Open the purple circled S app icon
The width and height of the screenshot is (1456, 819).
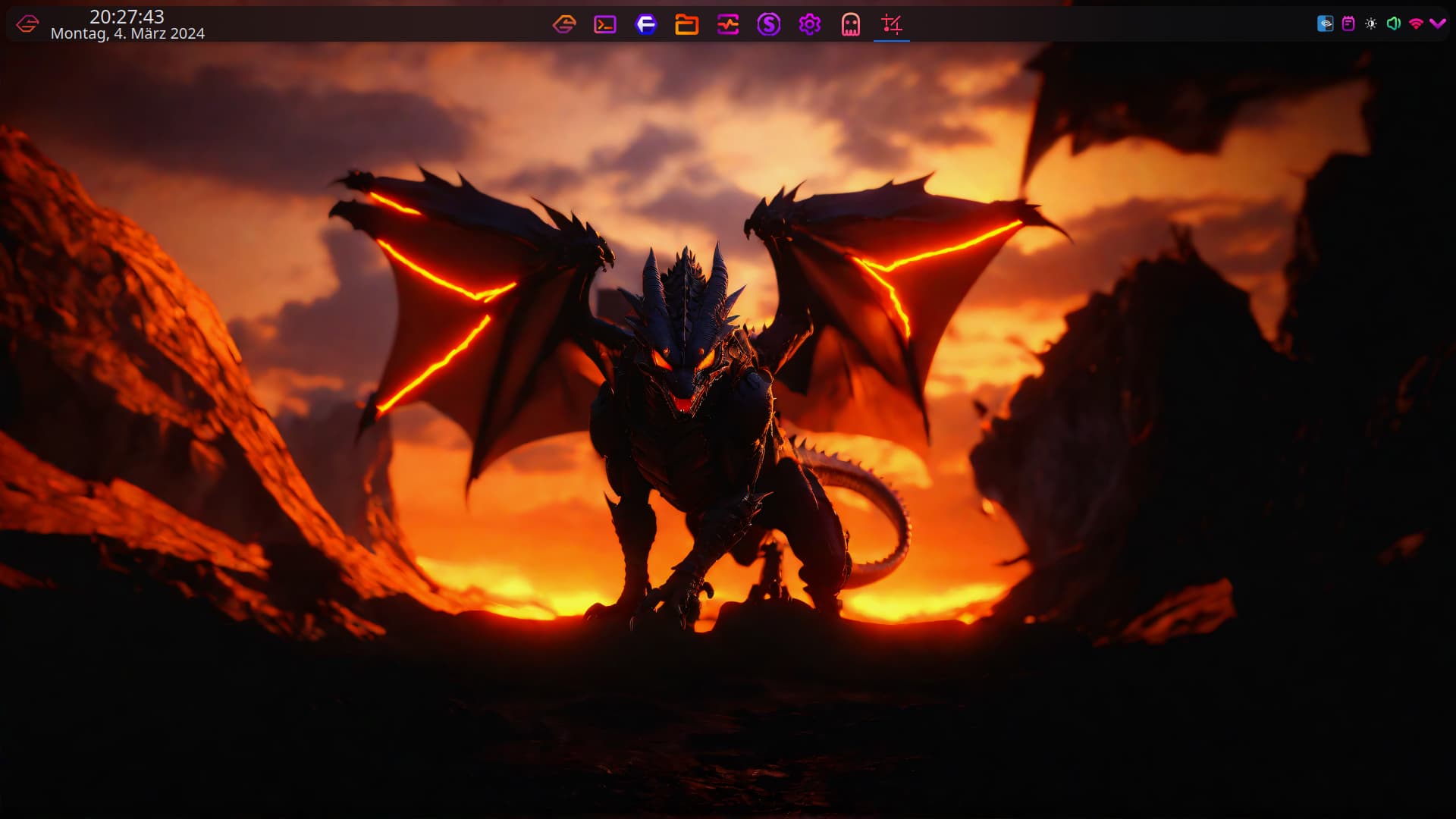coord(769,24)
